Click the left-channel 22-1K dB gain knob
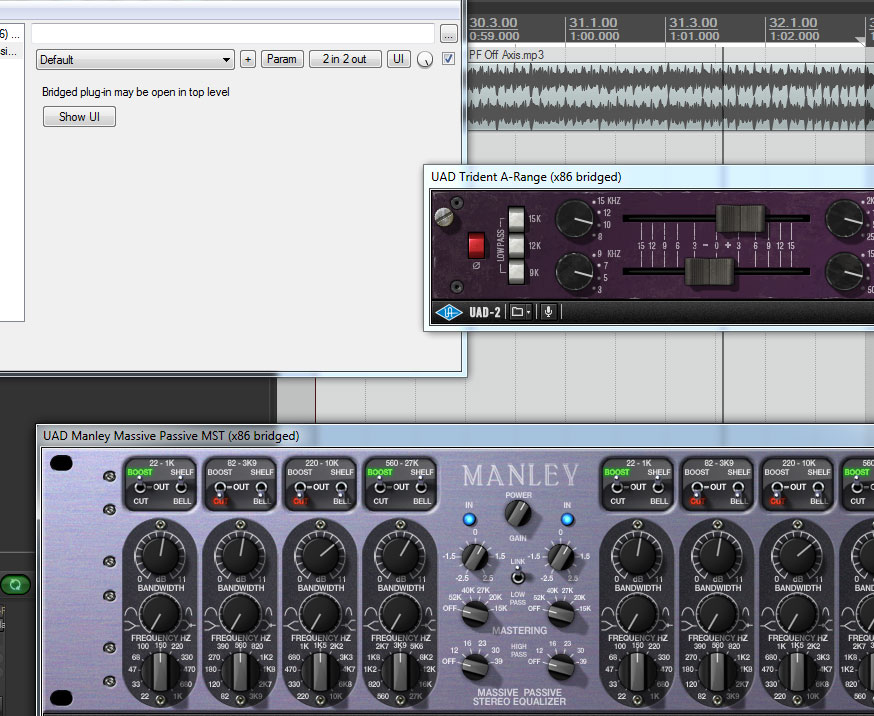The width and height of the screenshot is (874, 716). point(161,554)
